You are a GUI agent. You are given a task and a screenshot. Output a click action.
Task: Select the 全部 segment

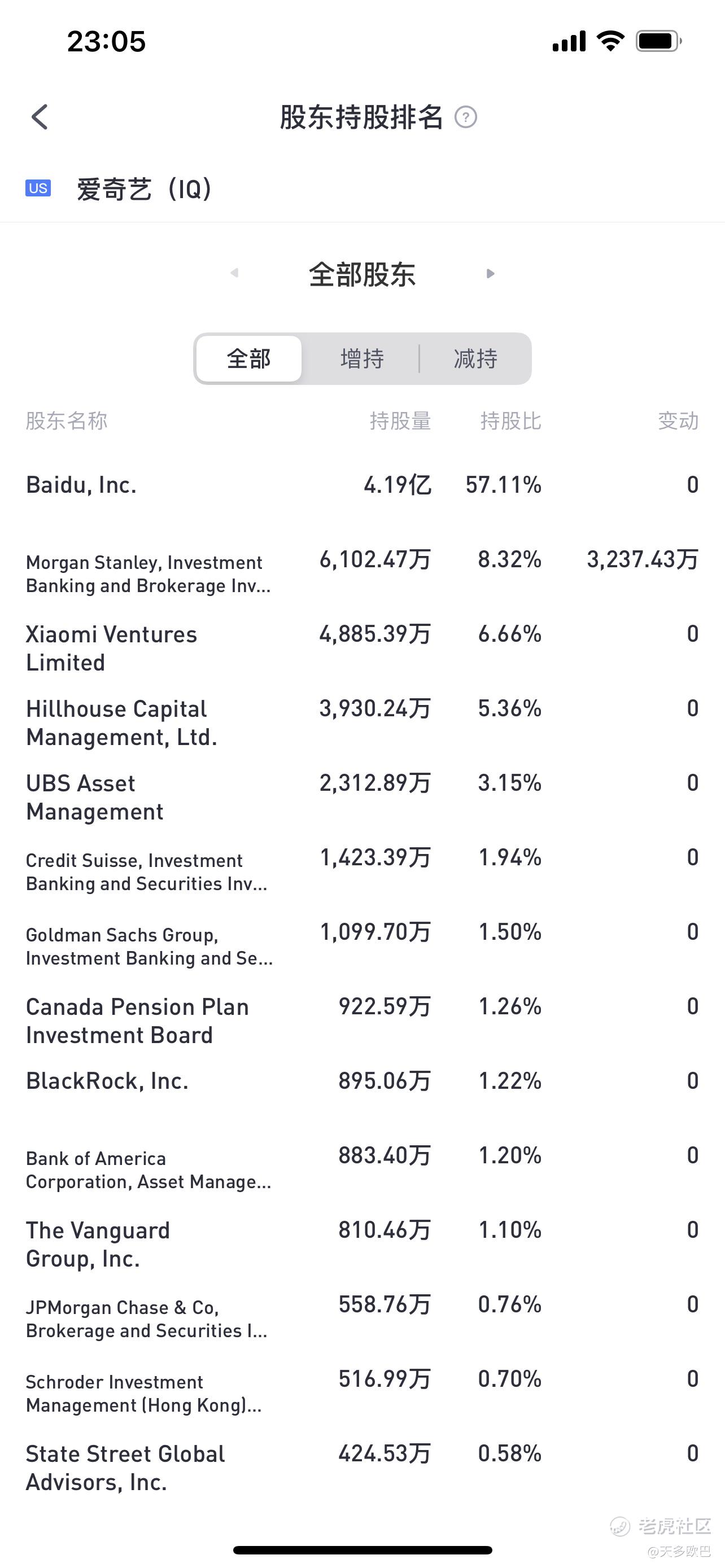[248, 358]
